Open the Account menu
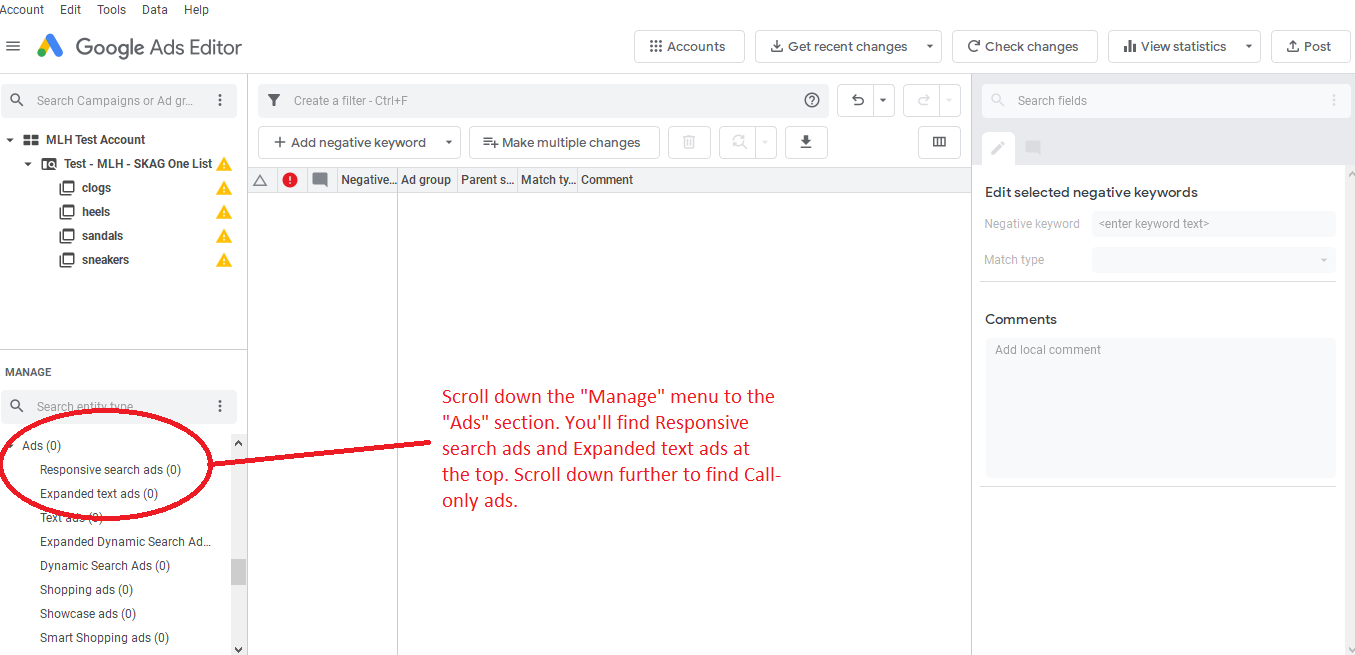 click(22, 9)
